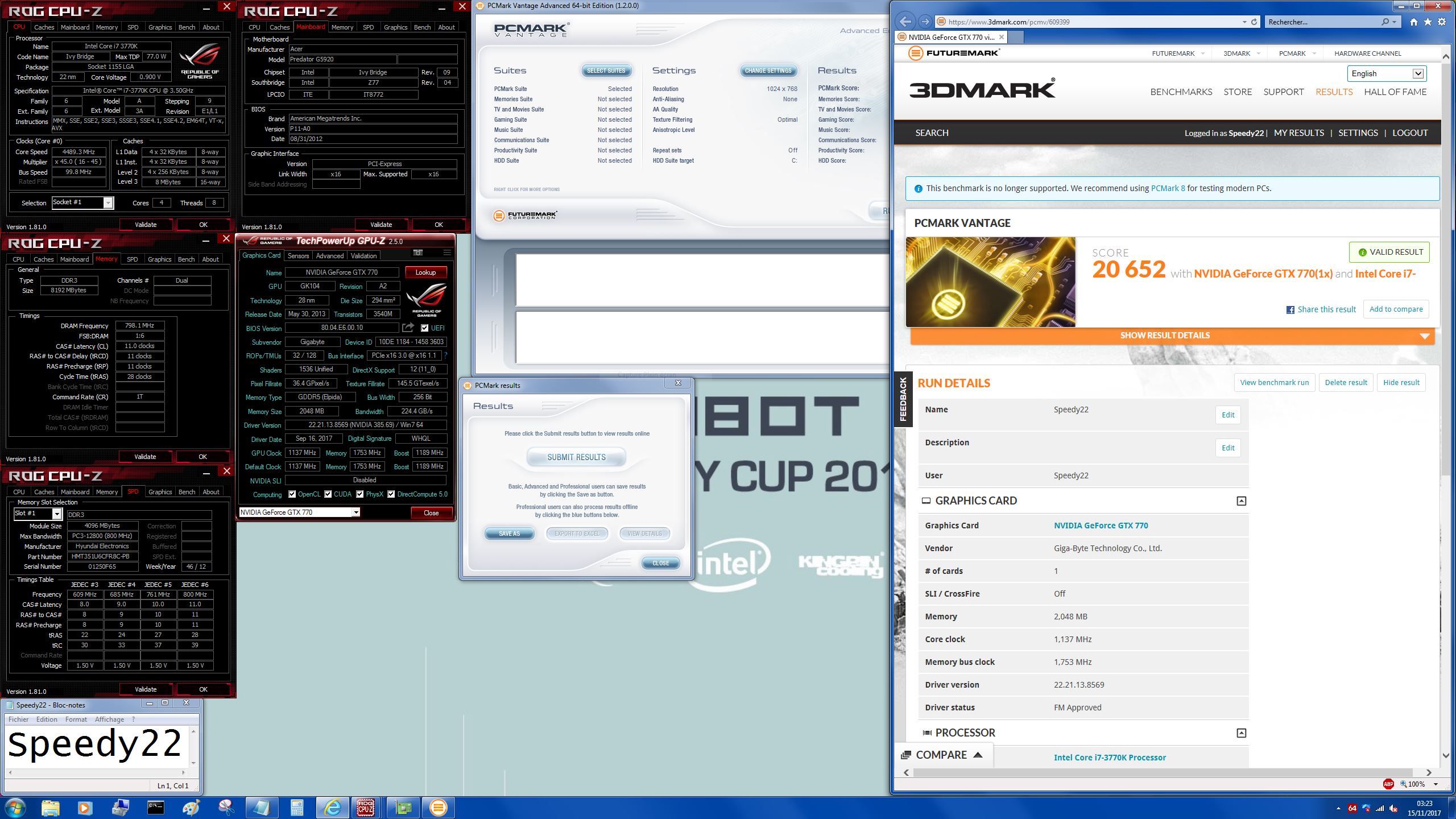Click the Adblock Plus ABP icon
The width and height of the screenshot is (1456, 819).
click(1388, 784)
